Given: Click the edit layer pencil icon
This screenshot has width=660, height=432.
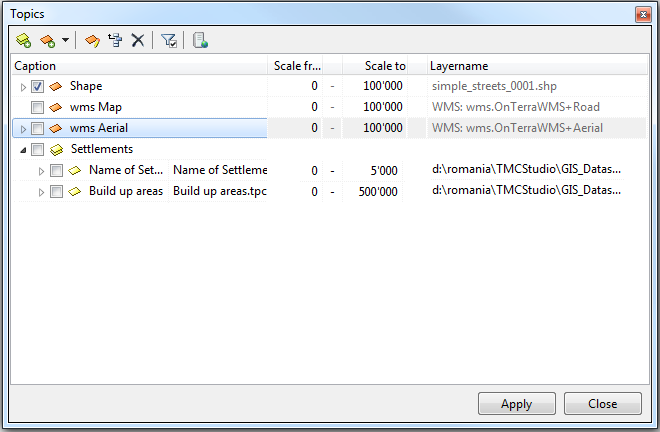Looking at the screenshot, I should point(92,41).
